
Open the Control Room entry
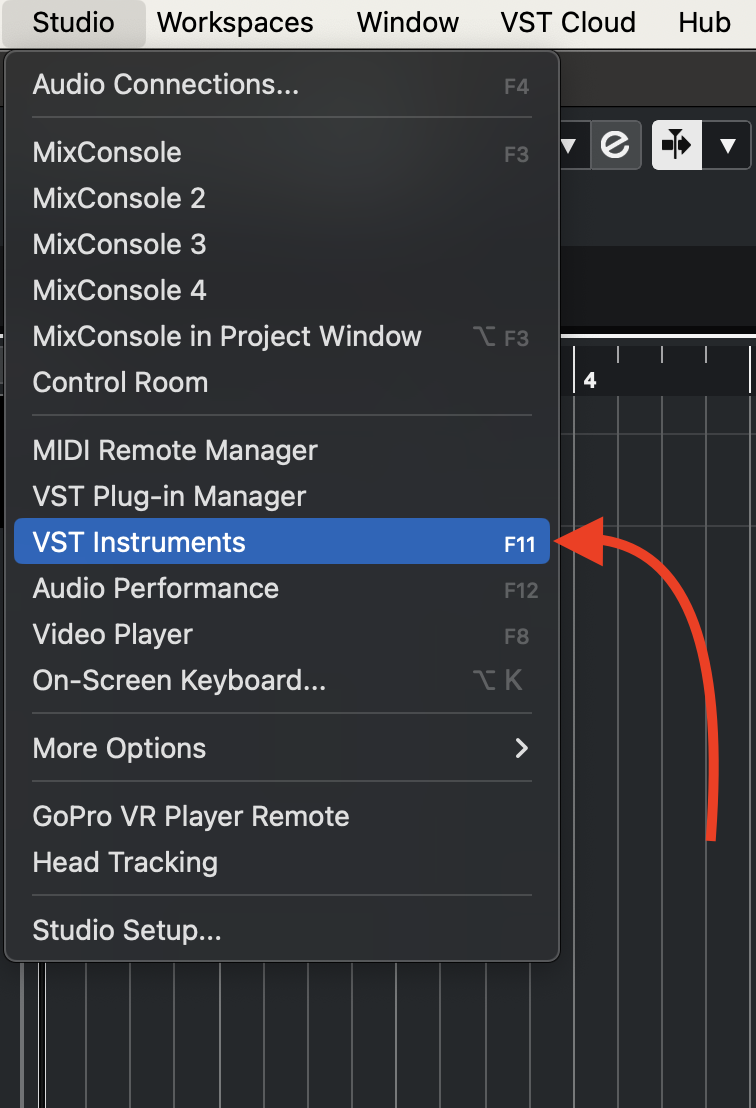click(121, 382)
